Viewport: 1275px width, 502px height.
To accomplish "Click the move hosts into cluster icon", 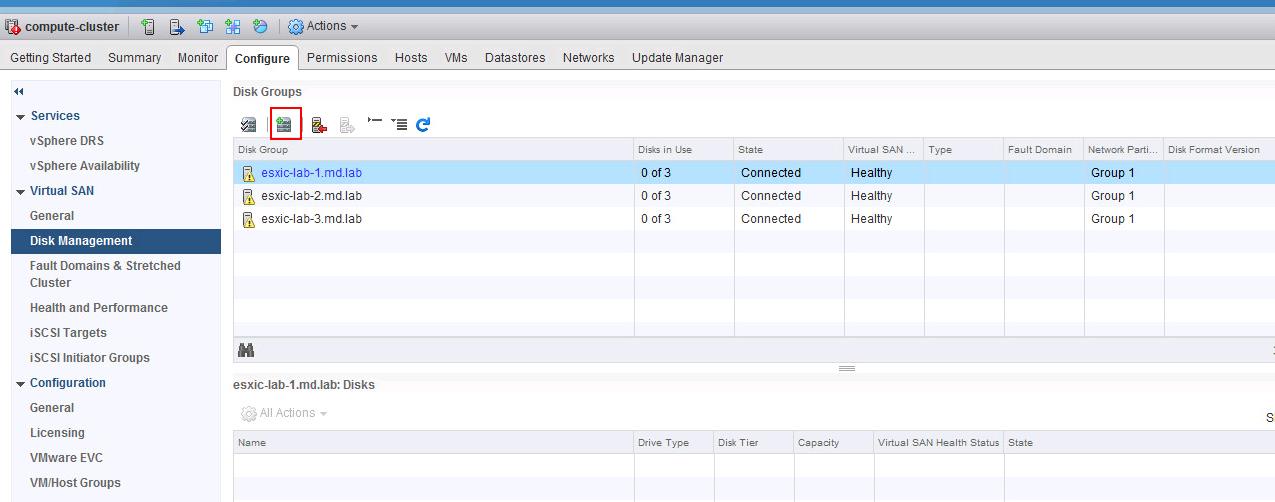I will 177,27.
